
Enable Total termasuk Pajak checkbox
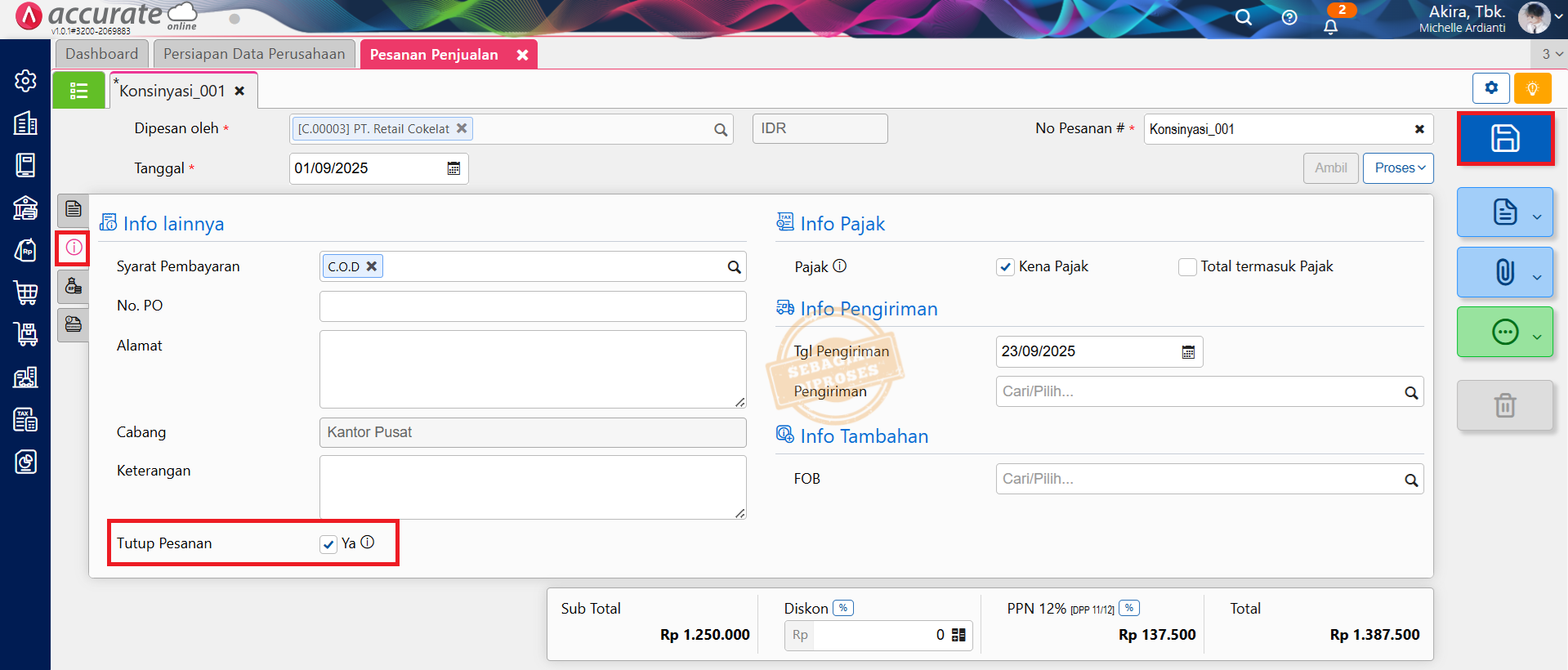[x=1187, y=267]
